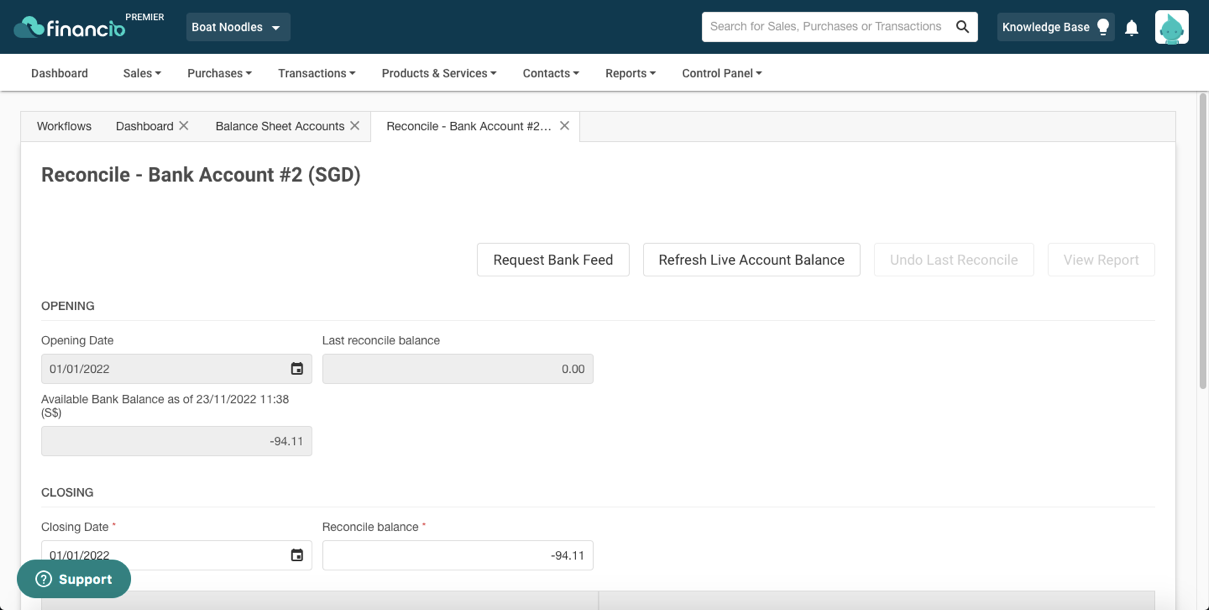Expand the Sales menu

(x=141, y=73)
